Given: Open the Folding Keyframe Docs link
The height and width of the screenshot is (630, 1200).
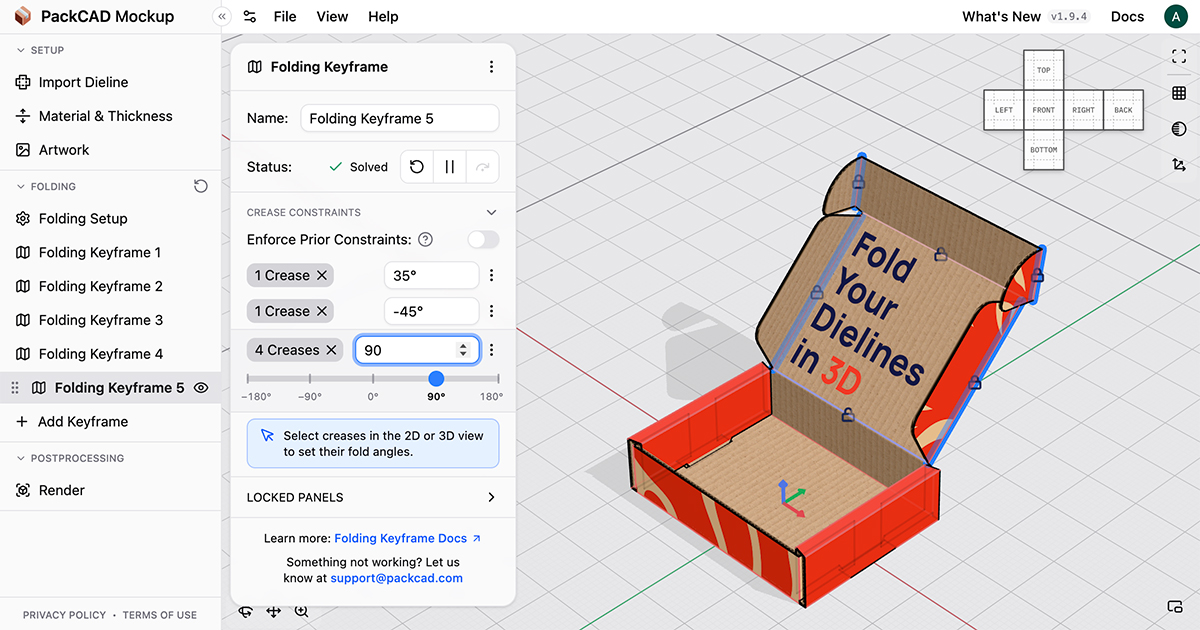Looking at the screenshot, I should (408, 538).
